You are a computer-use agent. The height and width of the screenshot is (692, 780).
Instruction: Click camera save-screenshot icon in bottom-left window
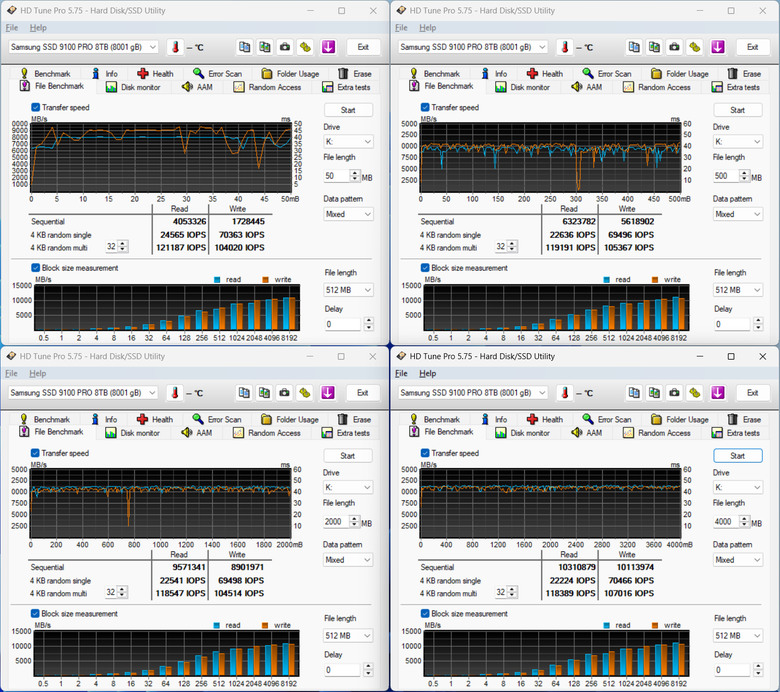285,393
